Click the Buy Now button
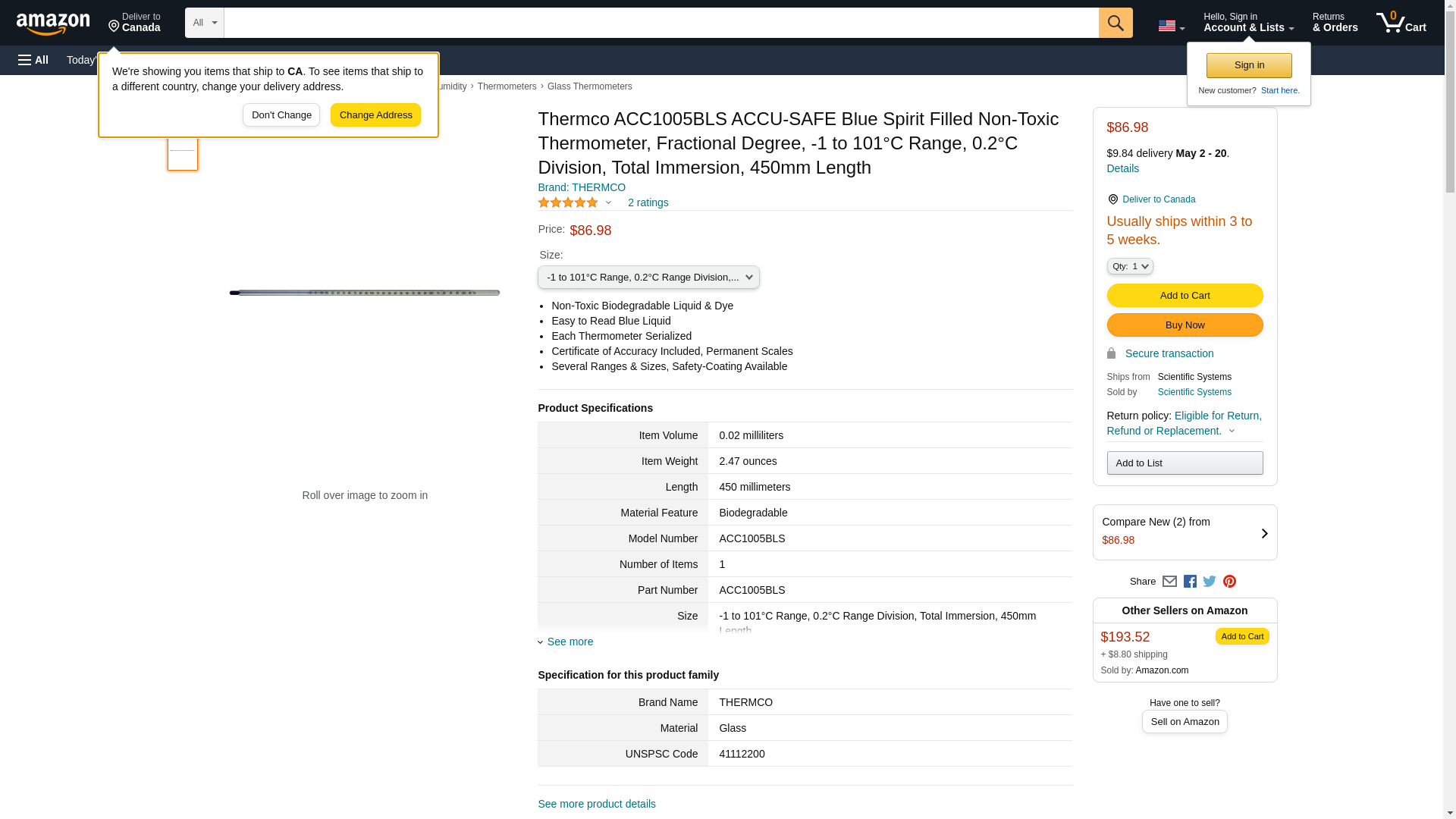The width and height of the screenshot is (1456, 819). [x=1185, y=325]
